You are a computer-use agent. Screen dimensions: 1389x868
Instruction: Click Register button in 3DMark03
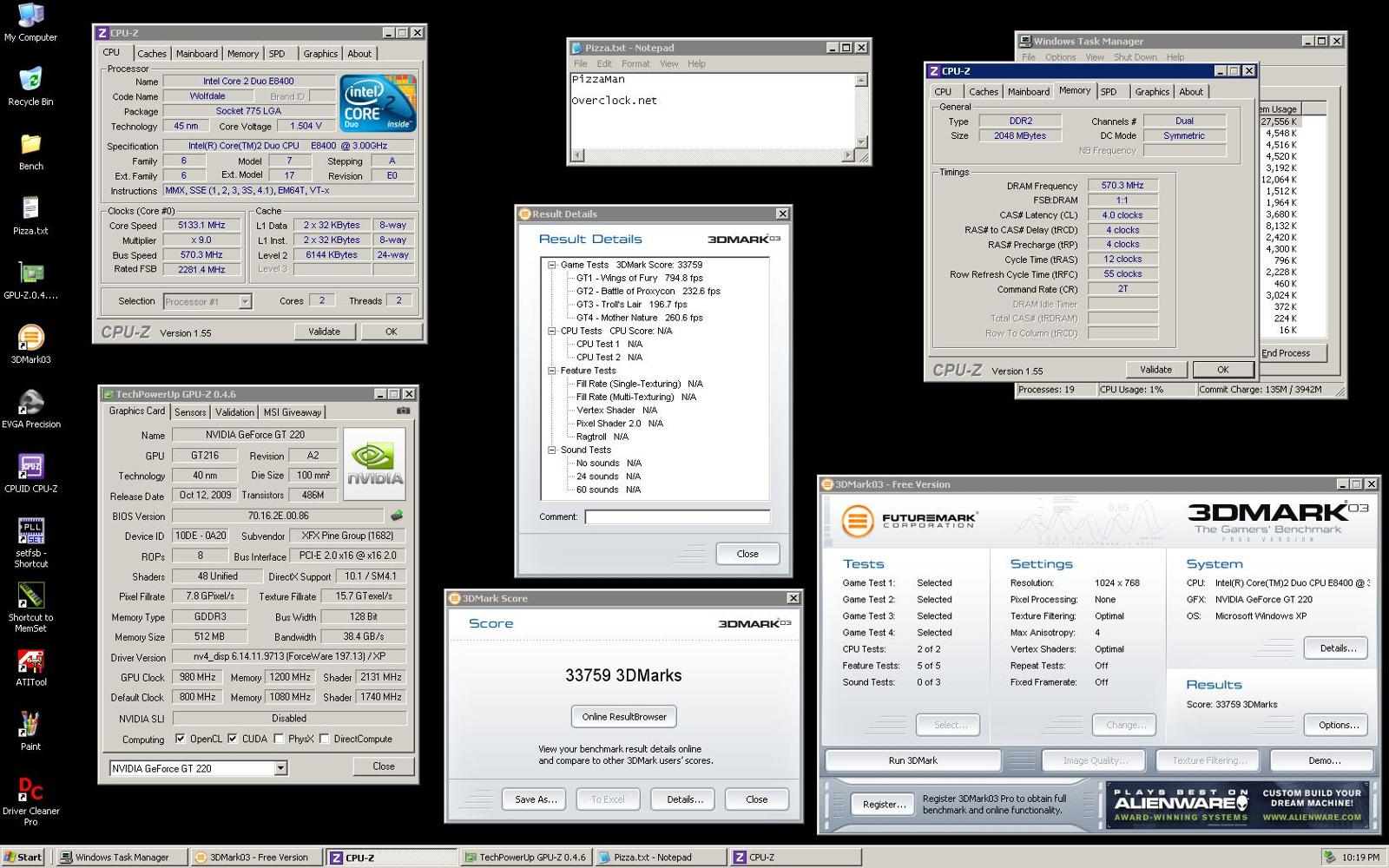pos(884,805)
